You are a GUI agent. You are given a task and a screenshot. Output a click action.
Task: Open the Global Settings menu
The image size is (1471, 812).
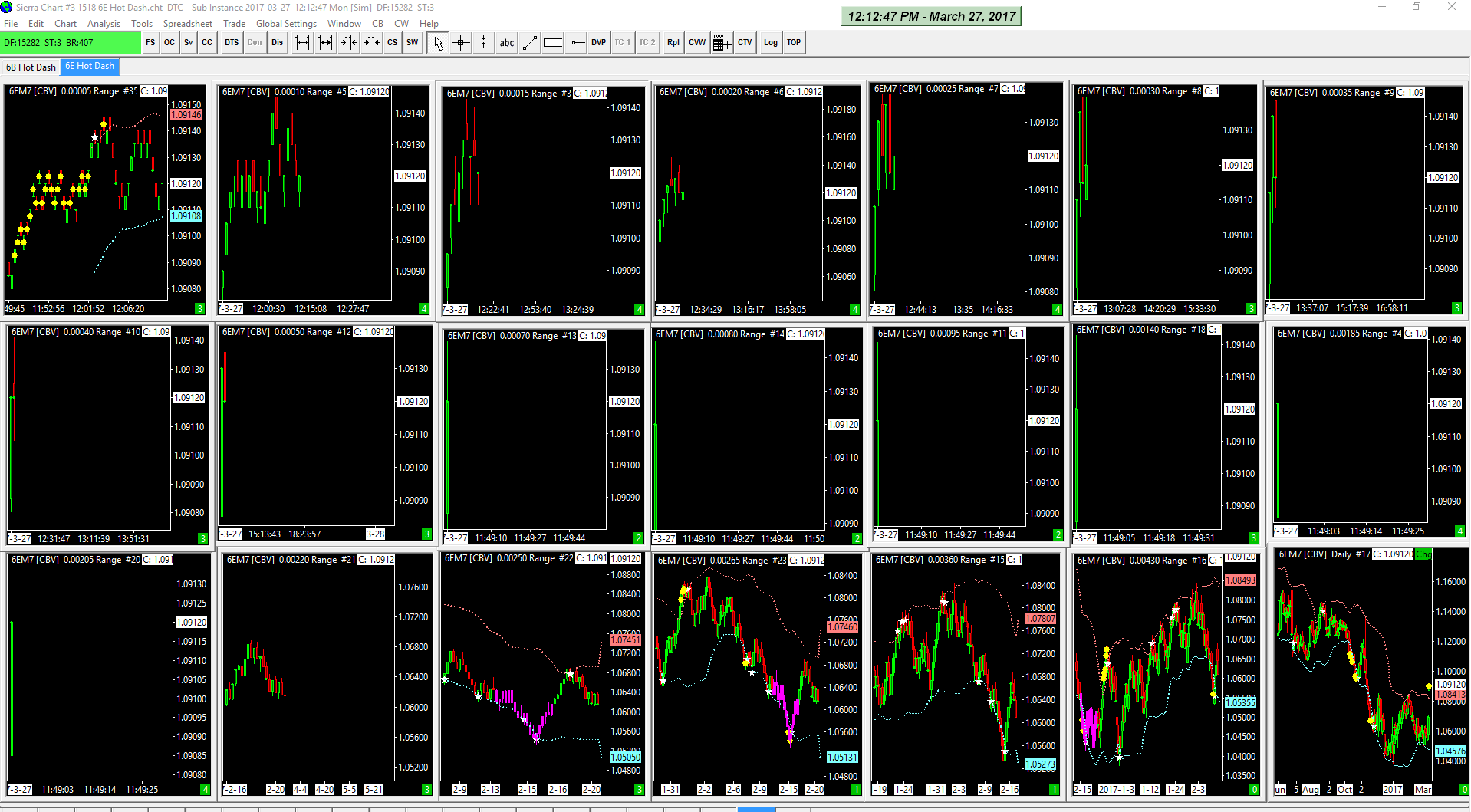point(286,24)
